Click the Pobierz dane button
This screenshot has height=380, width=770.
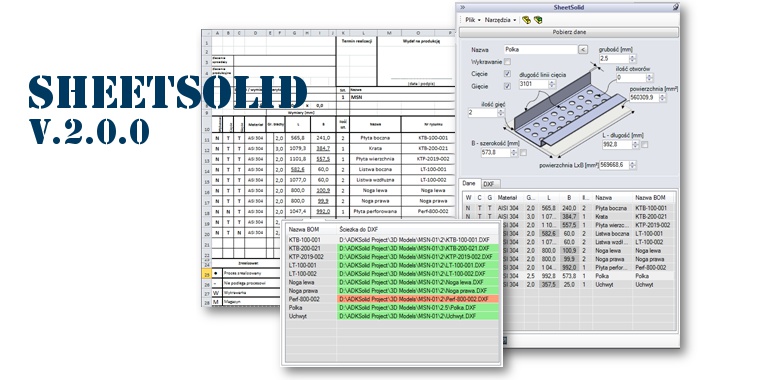[569, 32]
